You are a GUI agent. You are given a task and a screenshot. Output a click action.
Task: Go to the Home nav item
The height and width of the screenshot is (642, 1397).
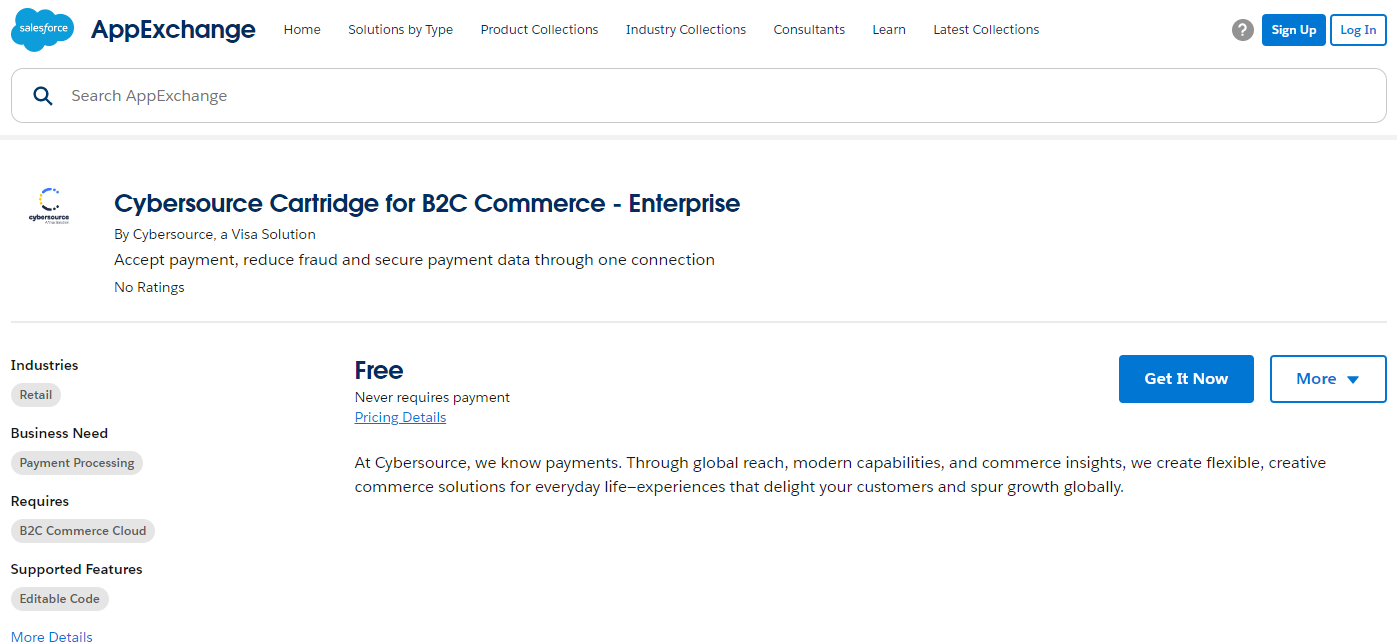(x=302, y=30)
